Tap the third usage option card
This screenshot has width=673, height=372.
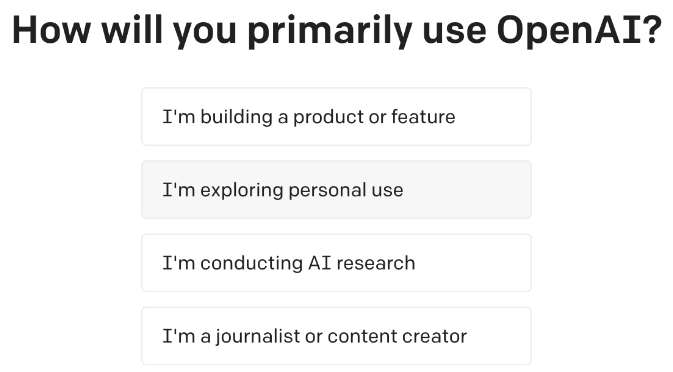(336, 263)
